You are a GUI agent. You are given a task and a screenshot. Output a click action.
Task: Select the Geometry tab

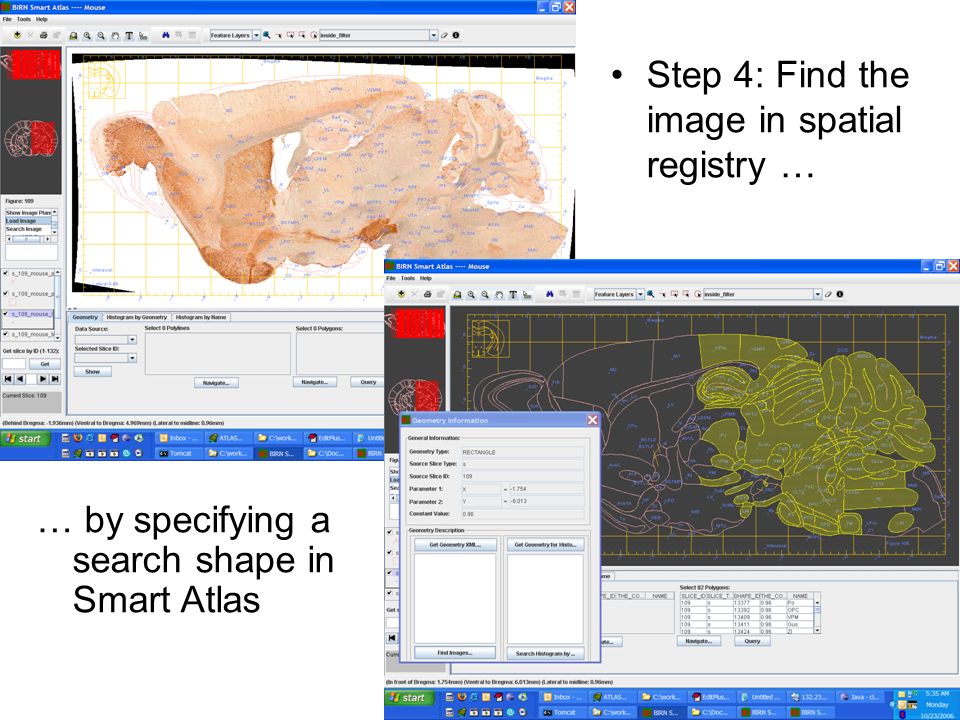coord(85,317)
